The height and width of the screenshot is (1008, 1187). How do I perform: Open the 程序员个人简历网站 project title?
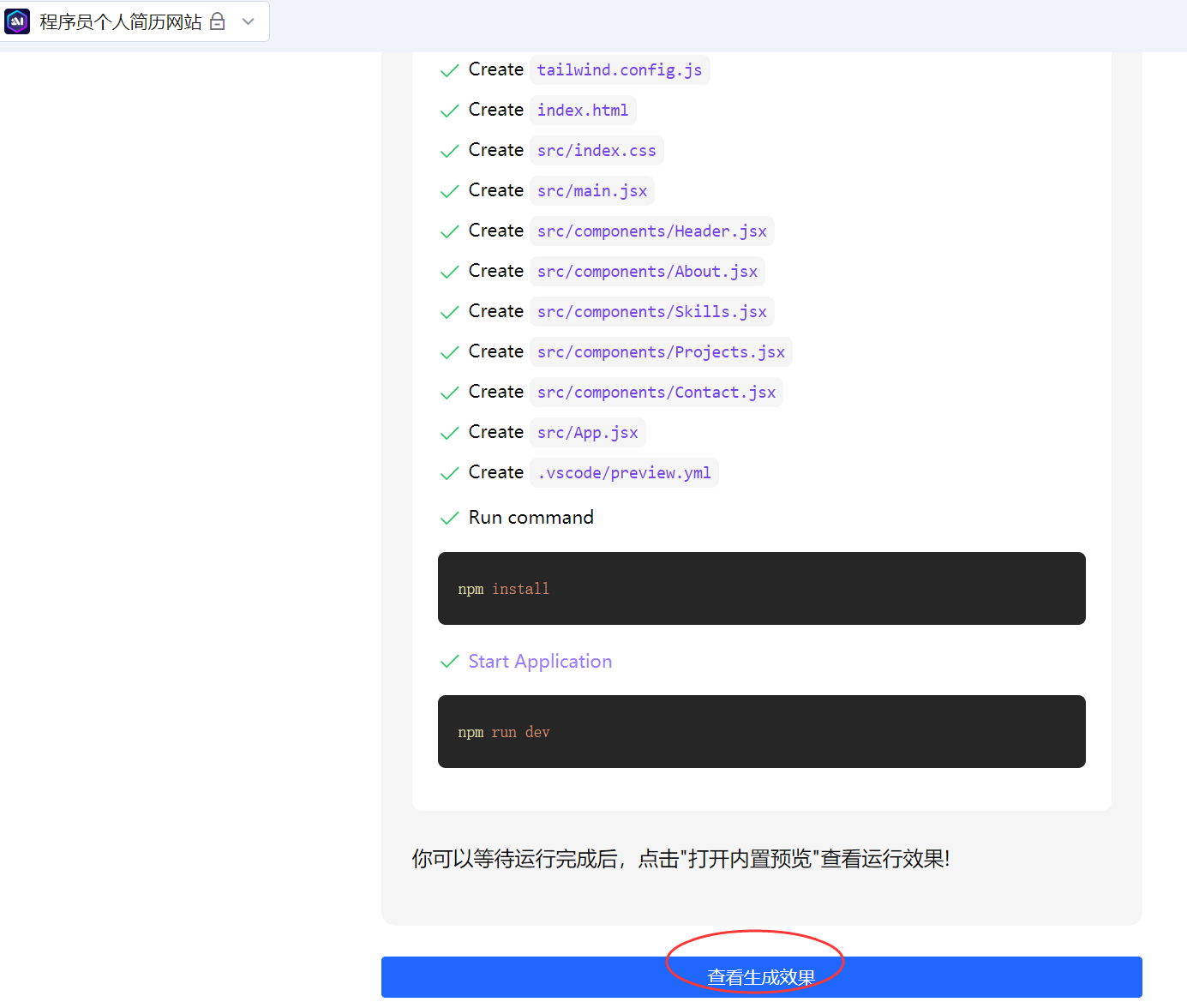pyautogui.click(x=121, y=21)
